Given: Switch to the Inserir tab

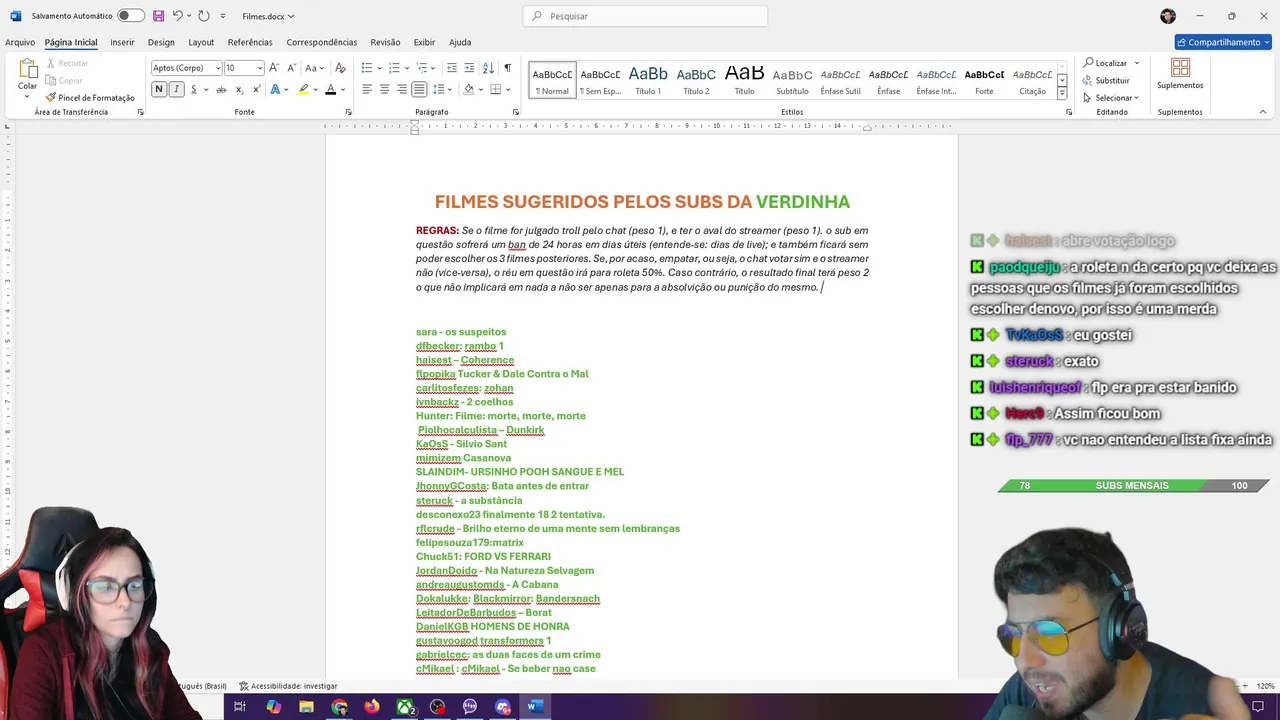Looking at the screenshot, I should point(122,42).
